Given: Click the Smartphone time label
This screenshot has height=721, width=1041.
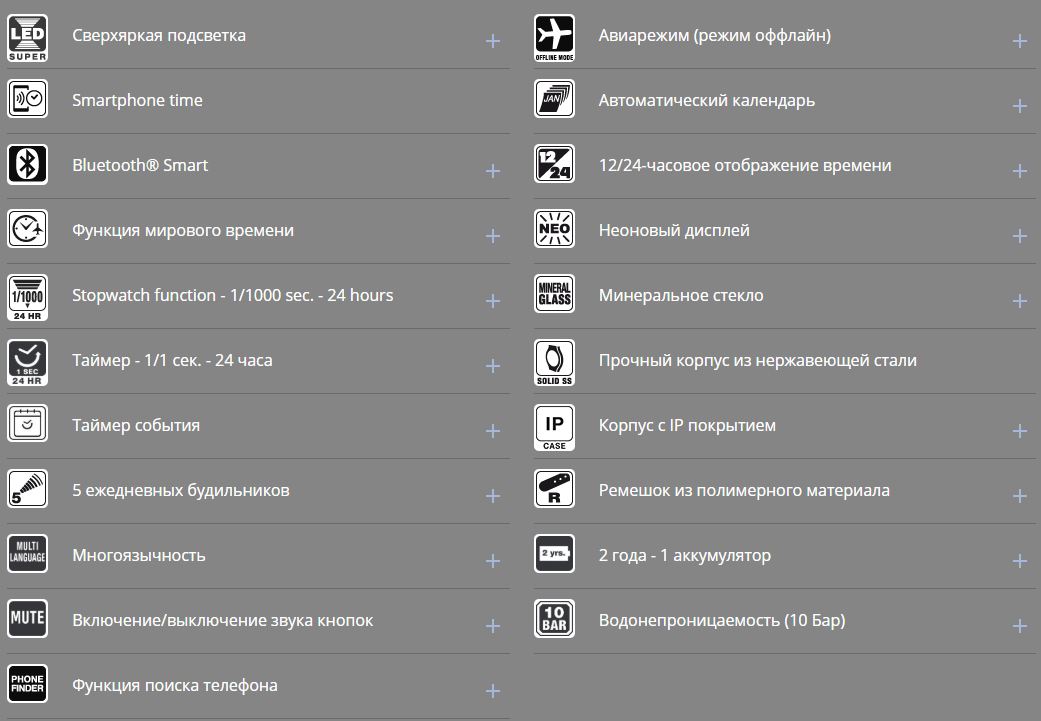Looking at the screenshot, I should tap(137, 100).
